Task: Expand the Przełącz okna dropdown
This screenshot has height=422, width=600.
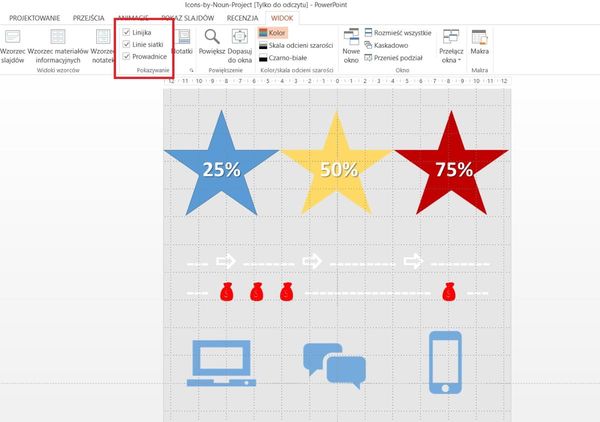Action: [450, 47]
